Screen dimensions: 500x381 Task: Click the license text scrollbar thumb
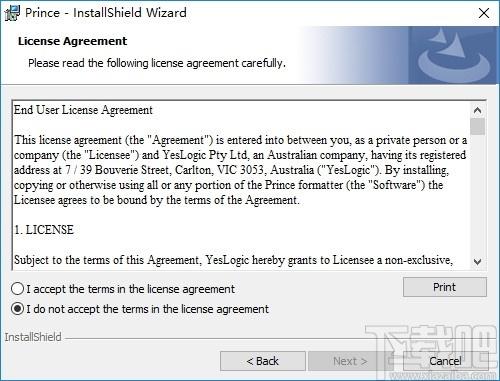coord(477,126)
